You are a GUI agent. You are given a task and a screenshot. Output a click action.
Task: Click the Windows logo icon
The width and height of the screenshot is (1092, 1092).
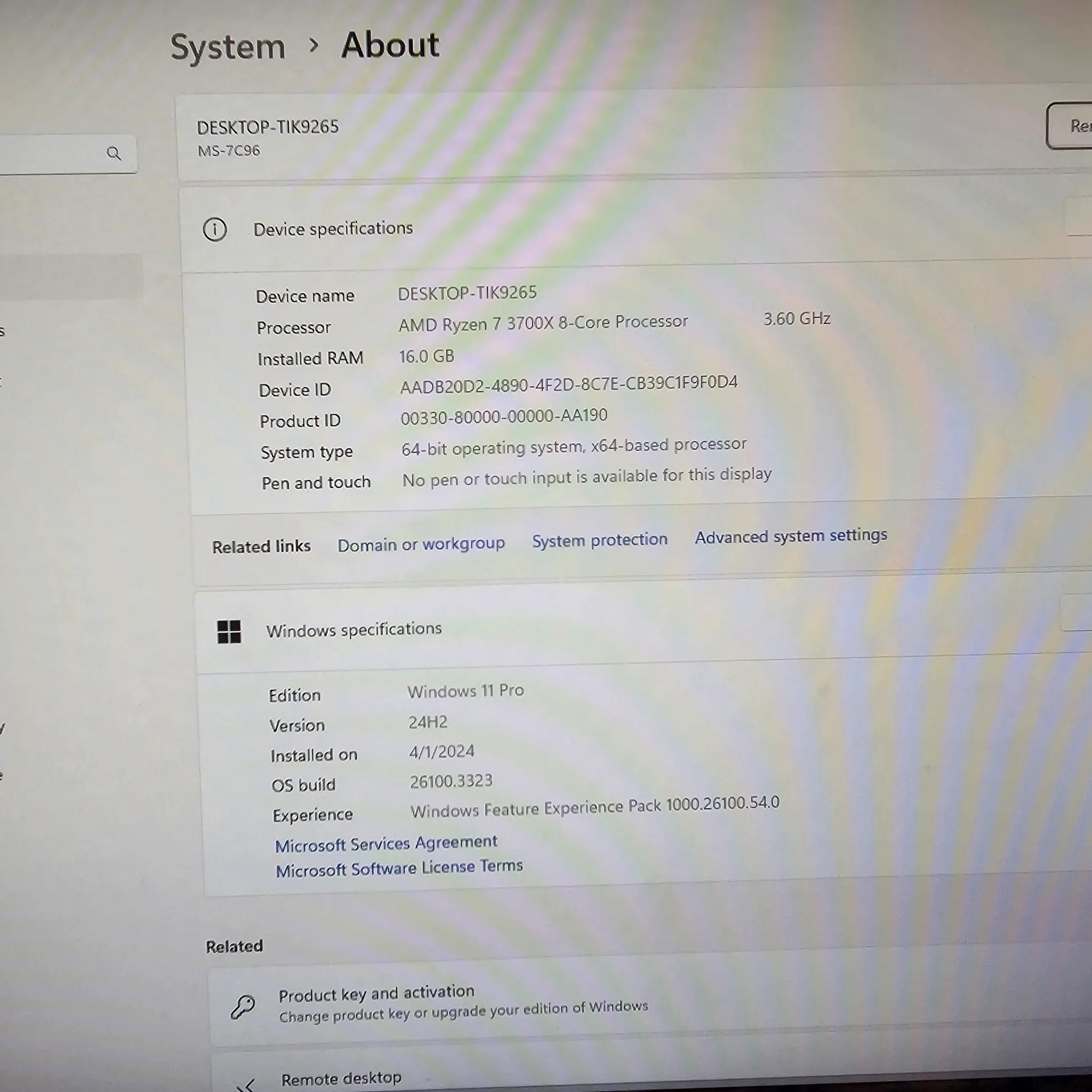click(229, 631)
